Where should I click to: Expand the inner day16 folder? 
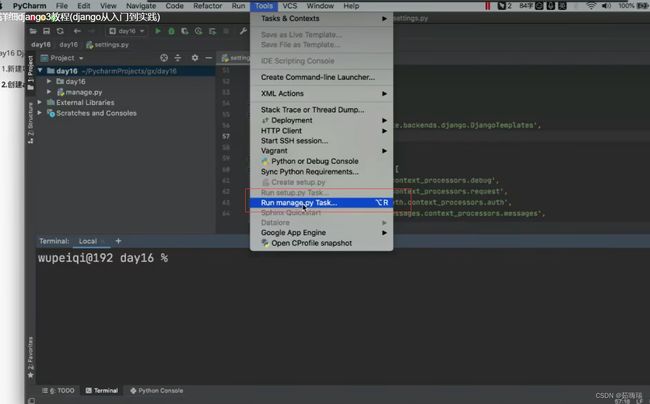[49, 81]
